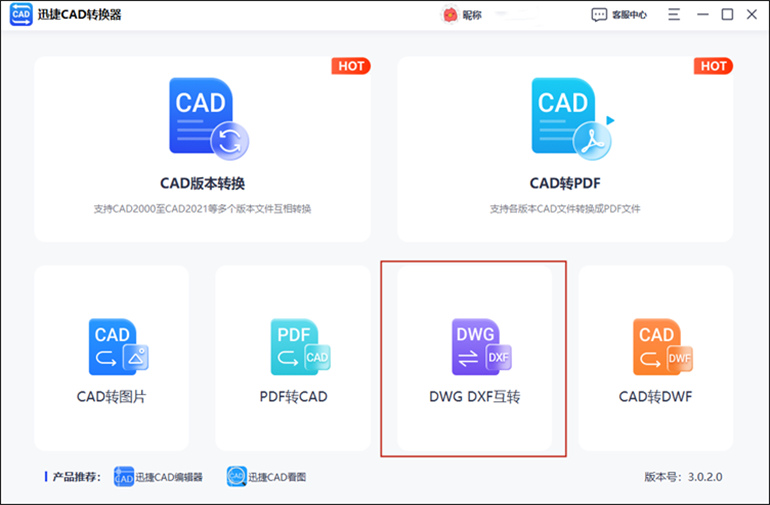Click the purple DWG DXF icon
This screenshot has width=770, height=505.
coord(482,346)
